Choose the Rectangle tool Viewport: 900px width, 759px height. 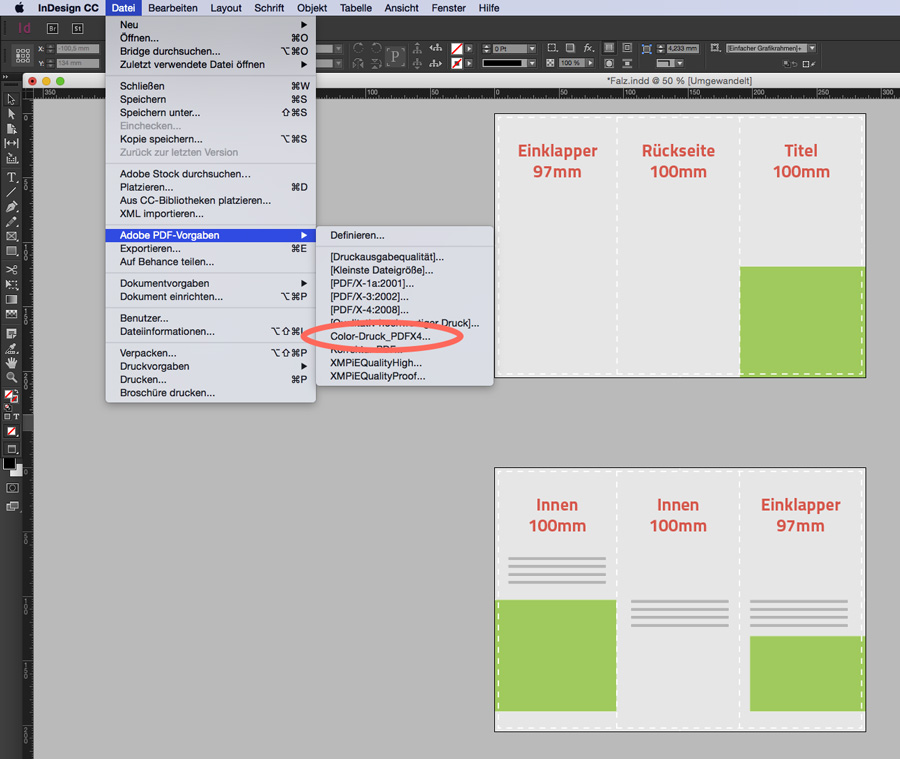coord(11,251)
